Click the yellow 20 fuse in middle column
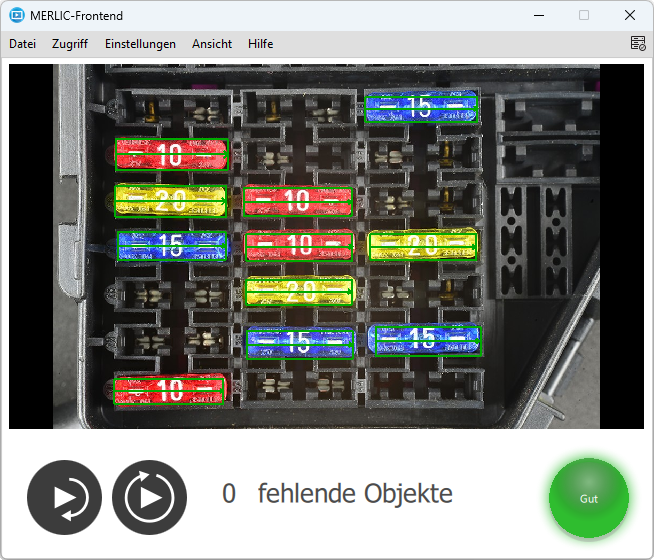654x560 pixels. tap(300, 292)
